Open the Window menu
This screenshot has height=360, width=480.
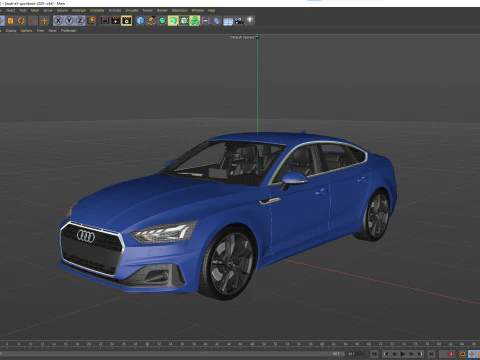[198, 10]
